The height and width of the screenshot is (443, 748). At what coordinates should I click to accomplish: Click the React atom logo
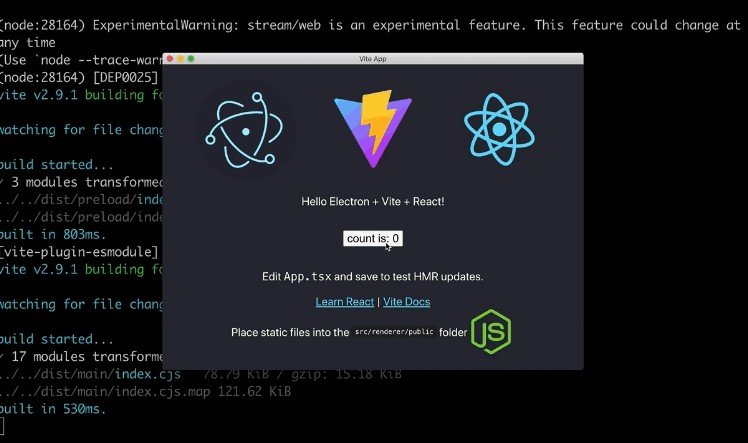tap(499, 129)
